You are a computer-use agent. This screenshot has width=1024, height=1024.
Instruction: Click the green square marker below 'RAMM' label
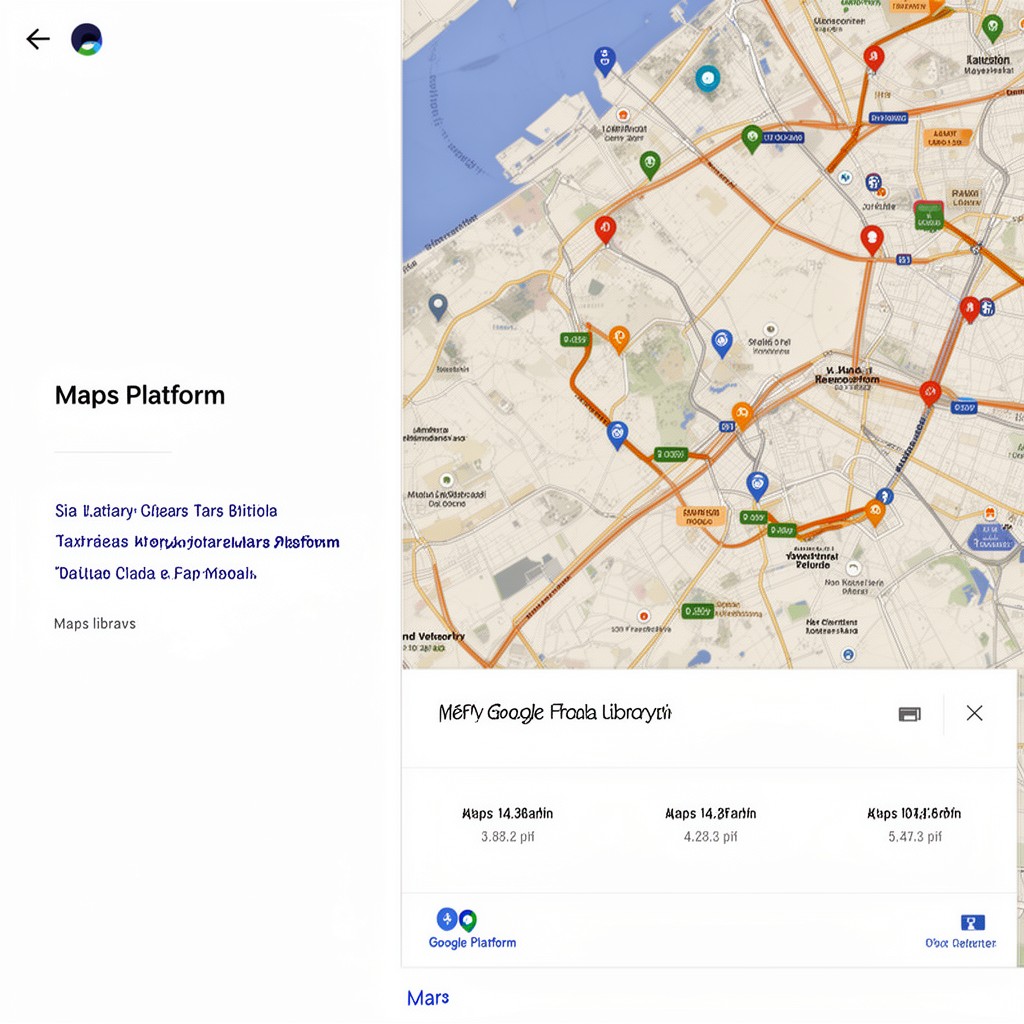point(928,216)
